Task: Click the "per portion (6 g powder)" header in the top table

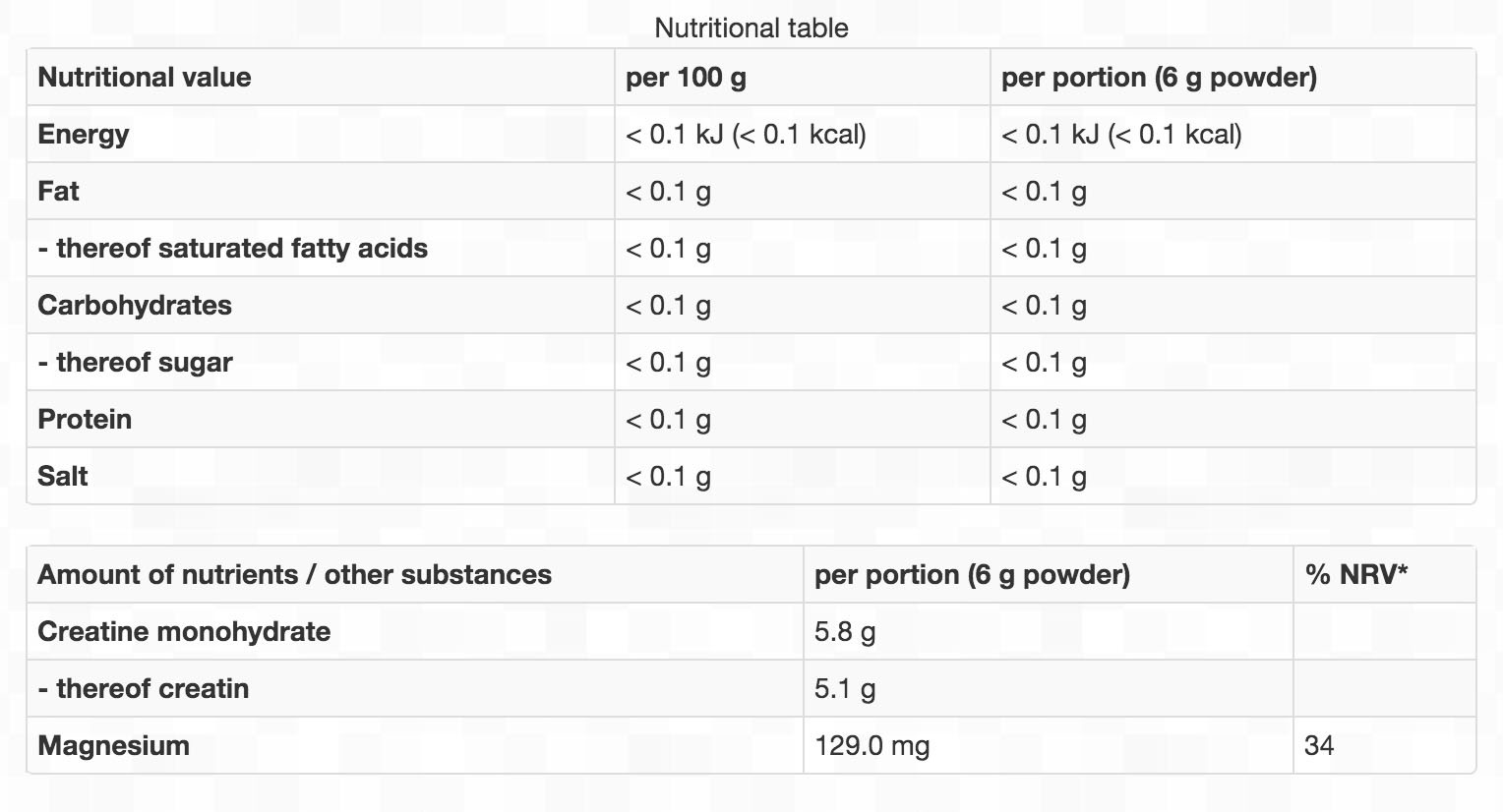Action: [x=1159, y=78]
